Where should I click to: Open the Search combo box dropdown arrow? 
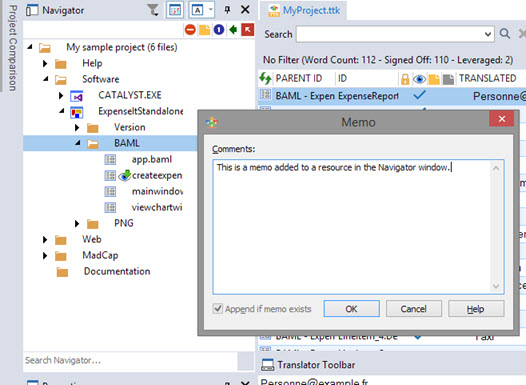488,34
